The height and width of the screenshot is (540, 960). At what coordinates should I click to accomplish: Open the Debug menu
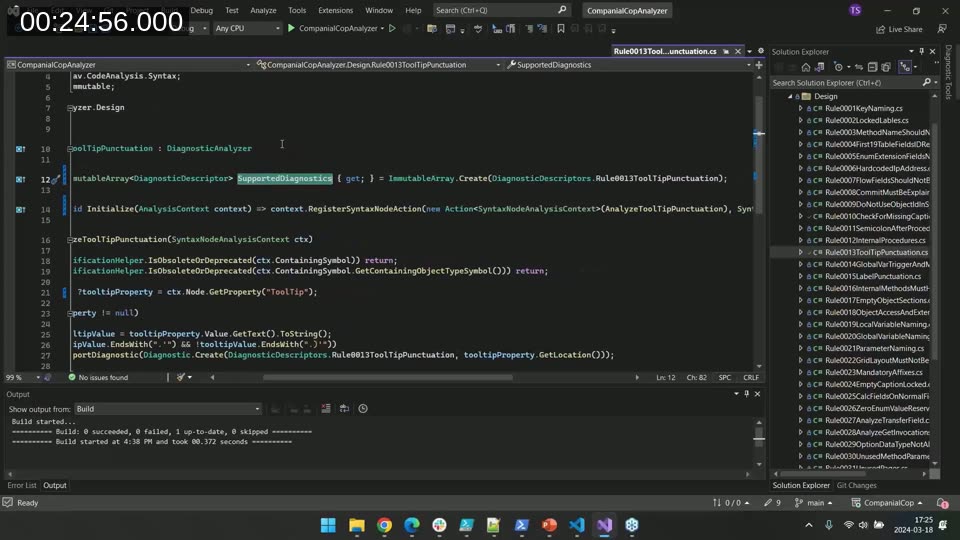coord(201,10)
